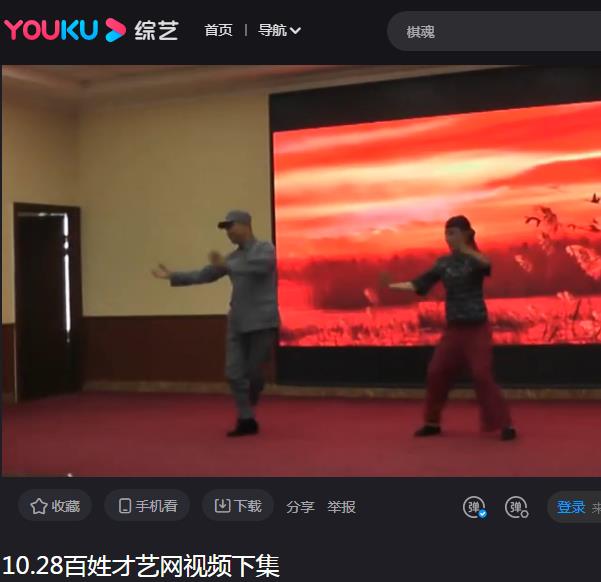601x582 pixels.
Task: Click 登录 to log in
Action: 571,507
